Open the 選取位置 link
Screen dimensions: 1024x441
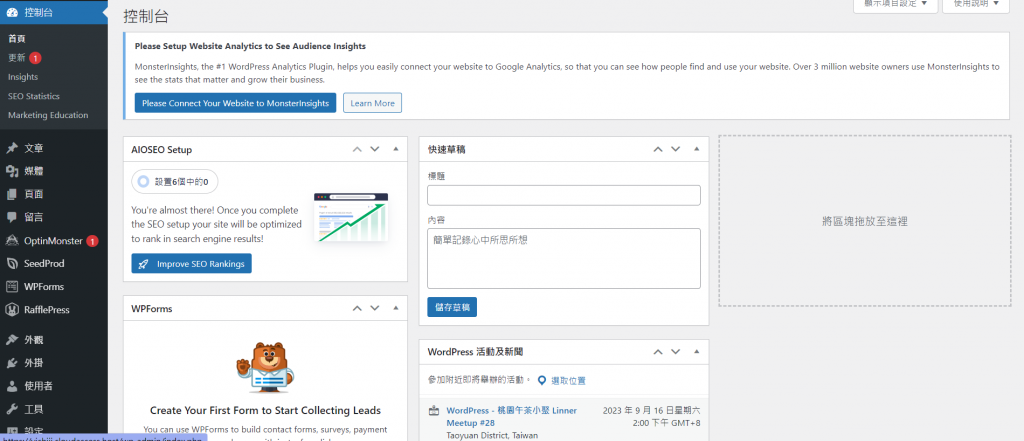(x=568, y=381)
